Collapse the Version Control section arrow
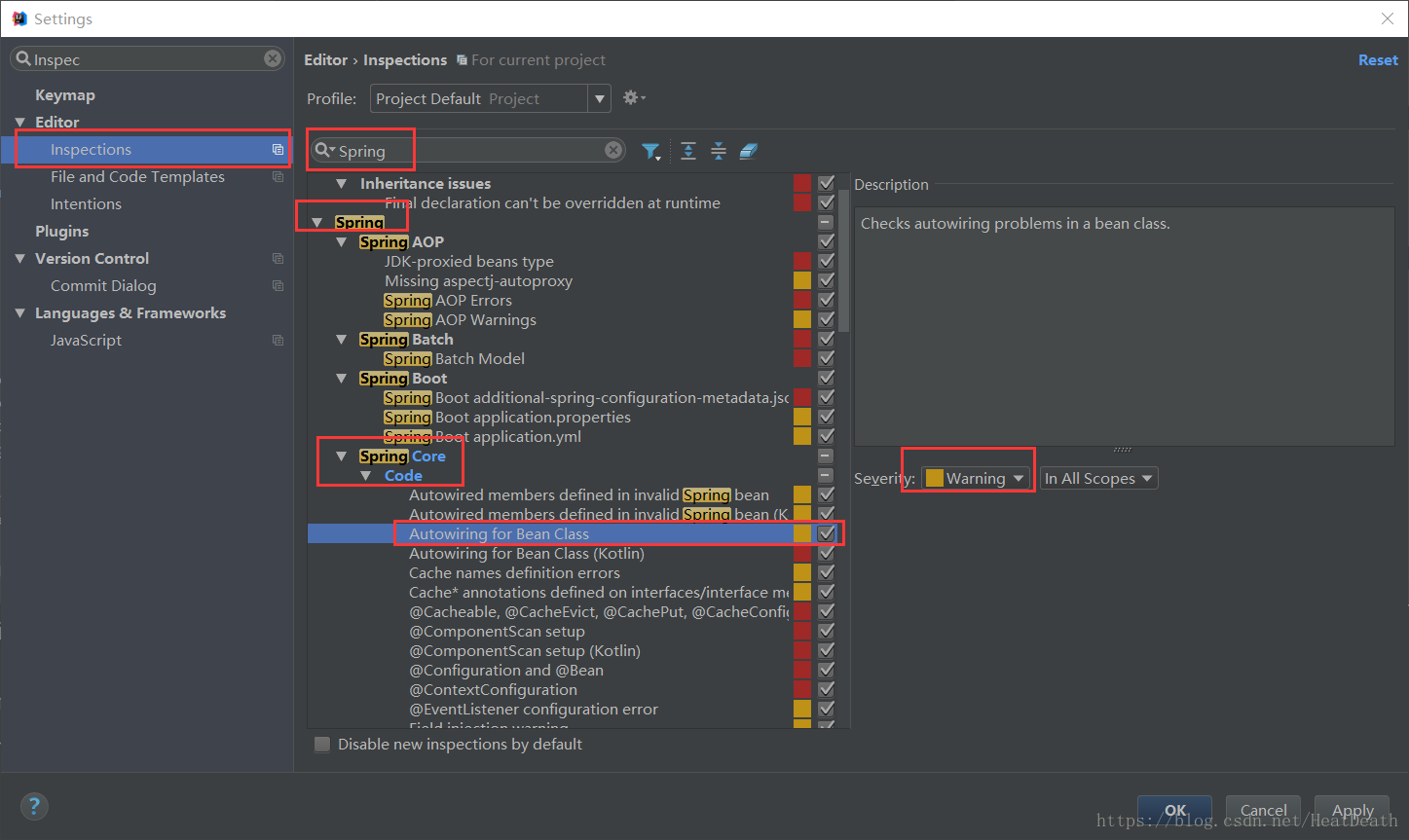Image resolution: width=1409 pixels, height=840 pixels. (20, 259)
